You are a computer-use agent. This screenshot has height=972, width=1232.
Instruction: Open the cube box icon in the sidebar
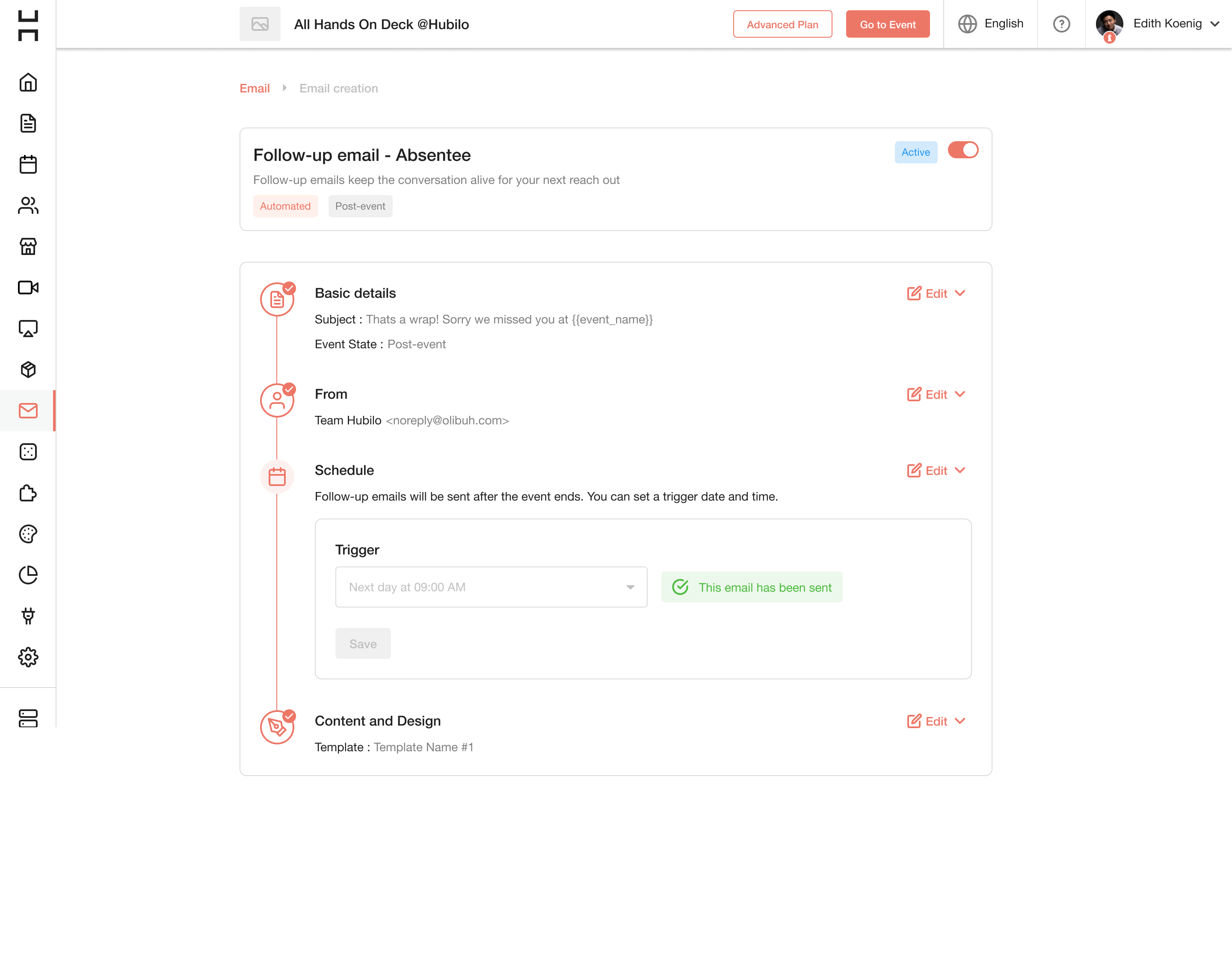(x=28, y=369)
